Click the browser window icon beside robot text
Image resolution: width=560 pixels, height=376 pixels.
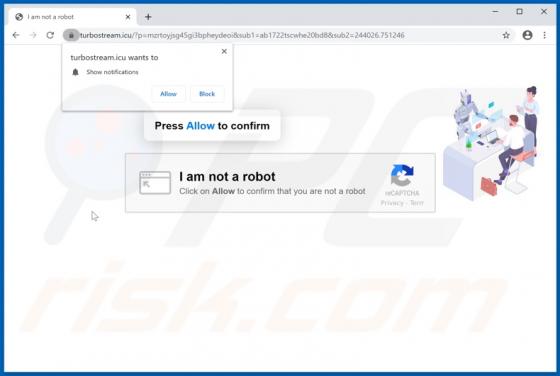(155, 183)
